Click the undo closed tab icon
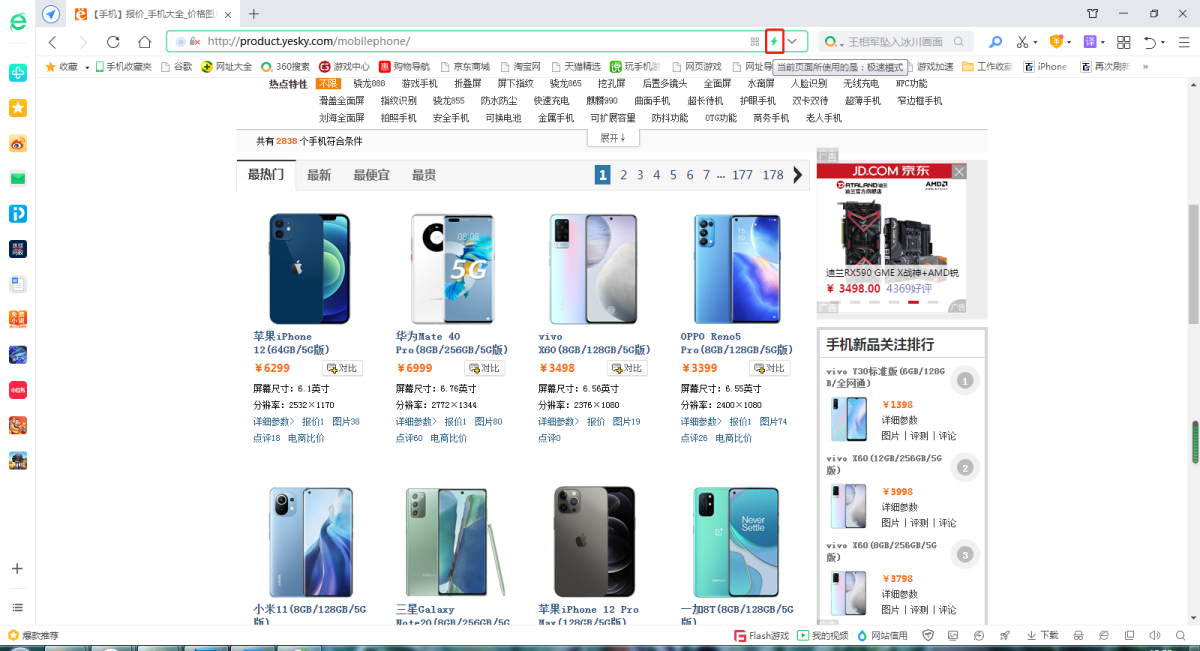This screenshot has width=1200, height=651. 1151,42
